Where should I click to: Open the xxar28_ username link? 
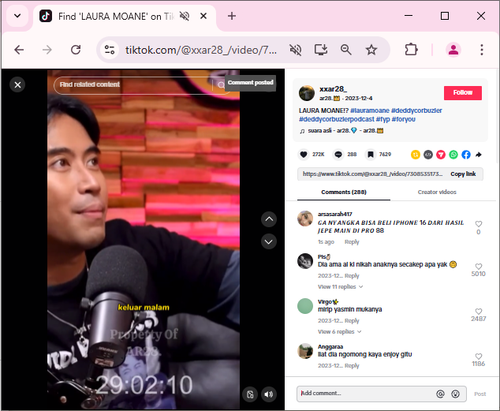click(333, 89)
